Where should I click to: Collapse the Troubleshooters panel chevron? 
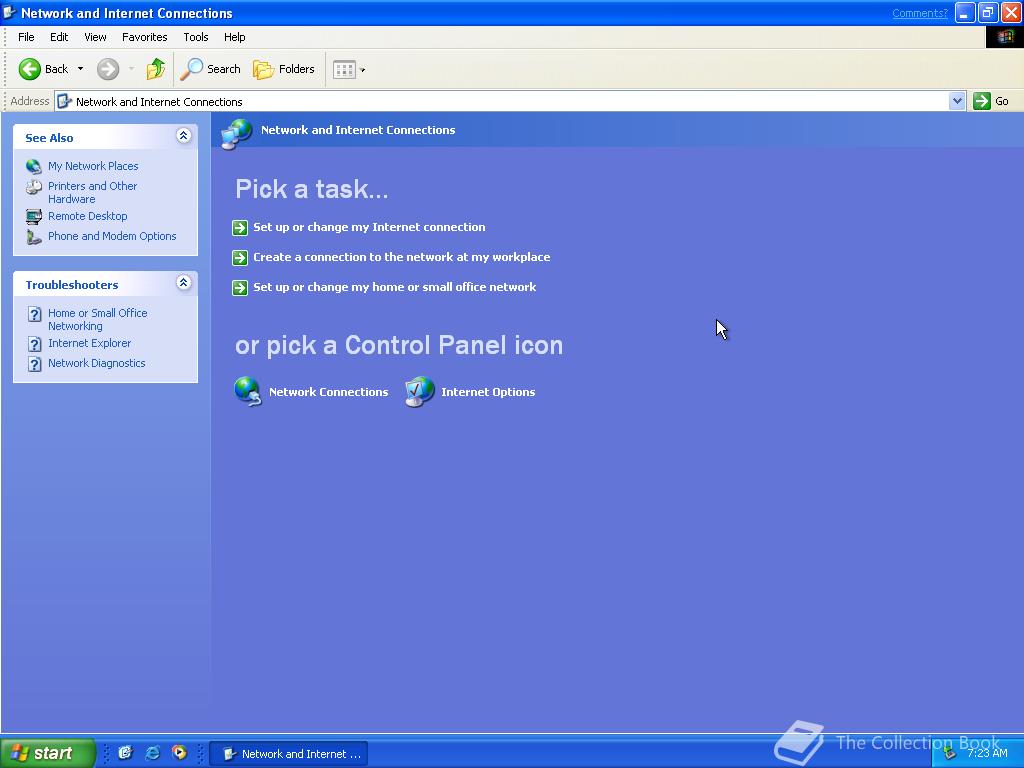pyautogui.click(x=184, y=283)
